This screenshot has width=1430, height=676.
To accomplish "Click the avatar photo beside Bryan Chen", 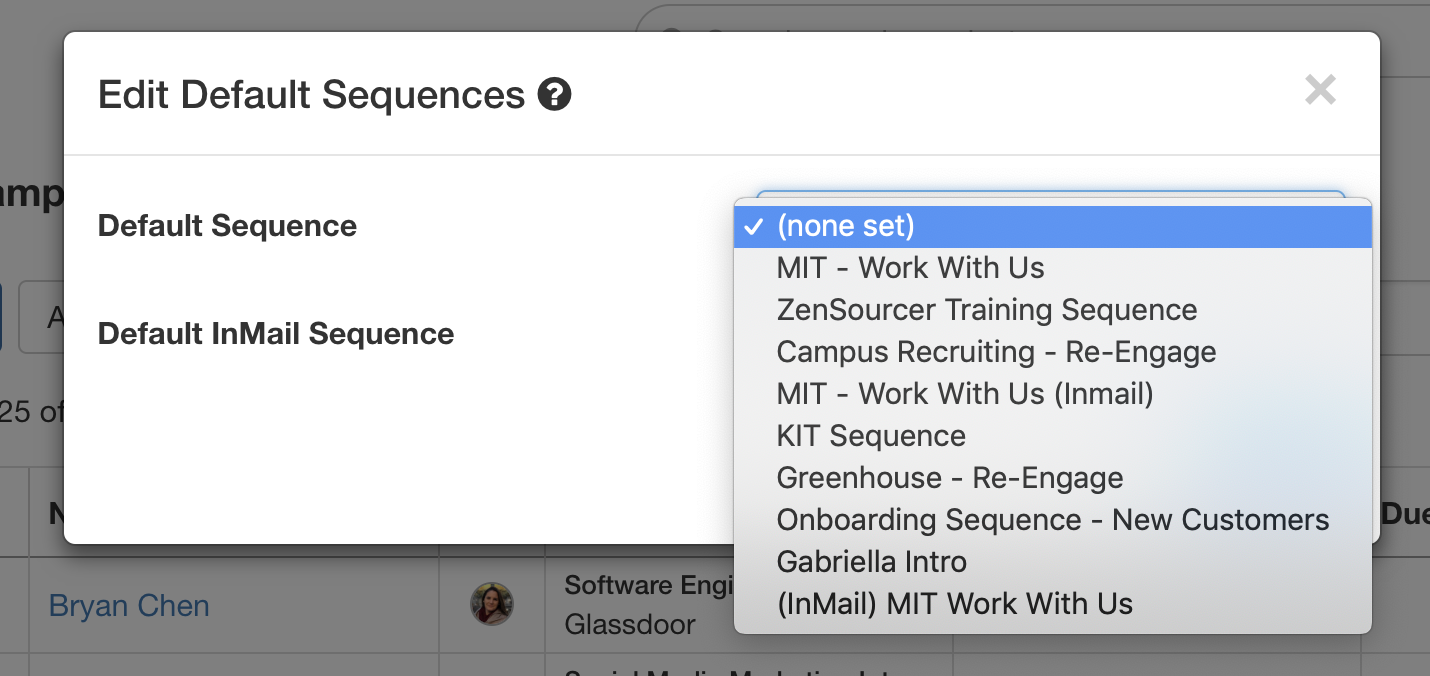I will pos(492,604).
